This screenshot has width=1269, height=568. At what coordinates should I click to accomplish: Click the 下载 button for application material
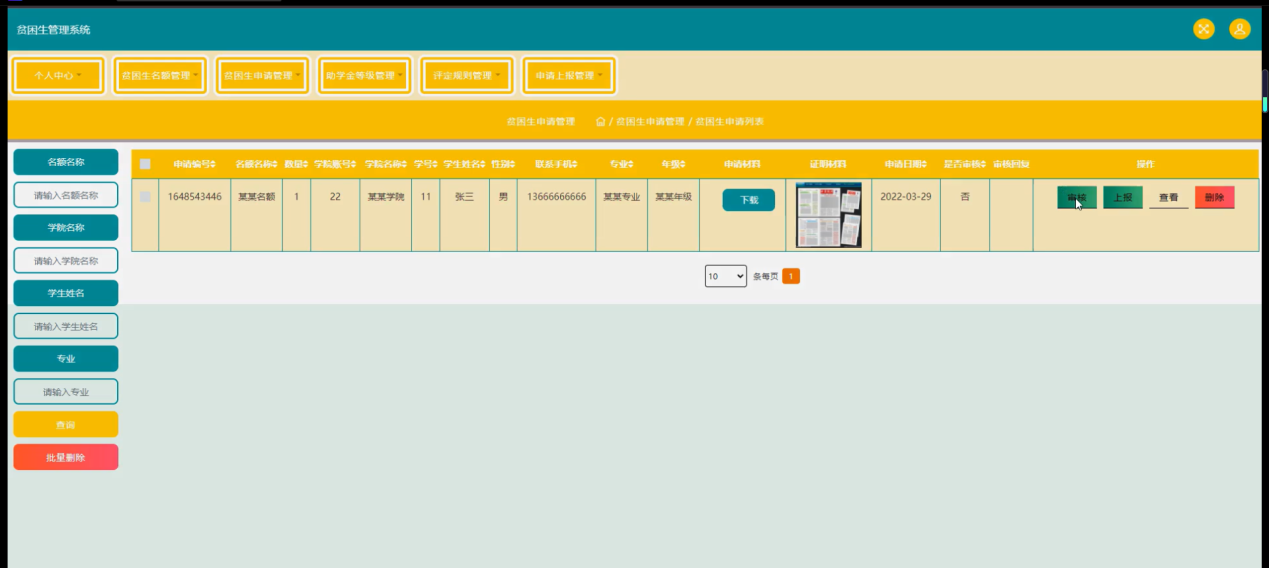click(x=749, y=200)
